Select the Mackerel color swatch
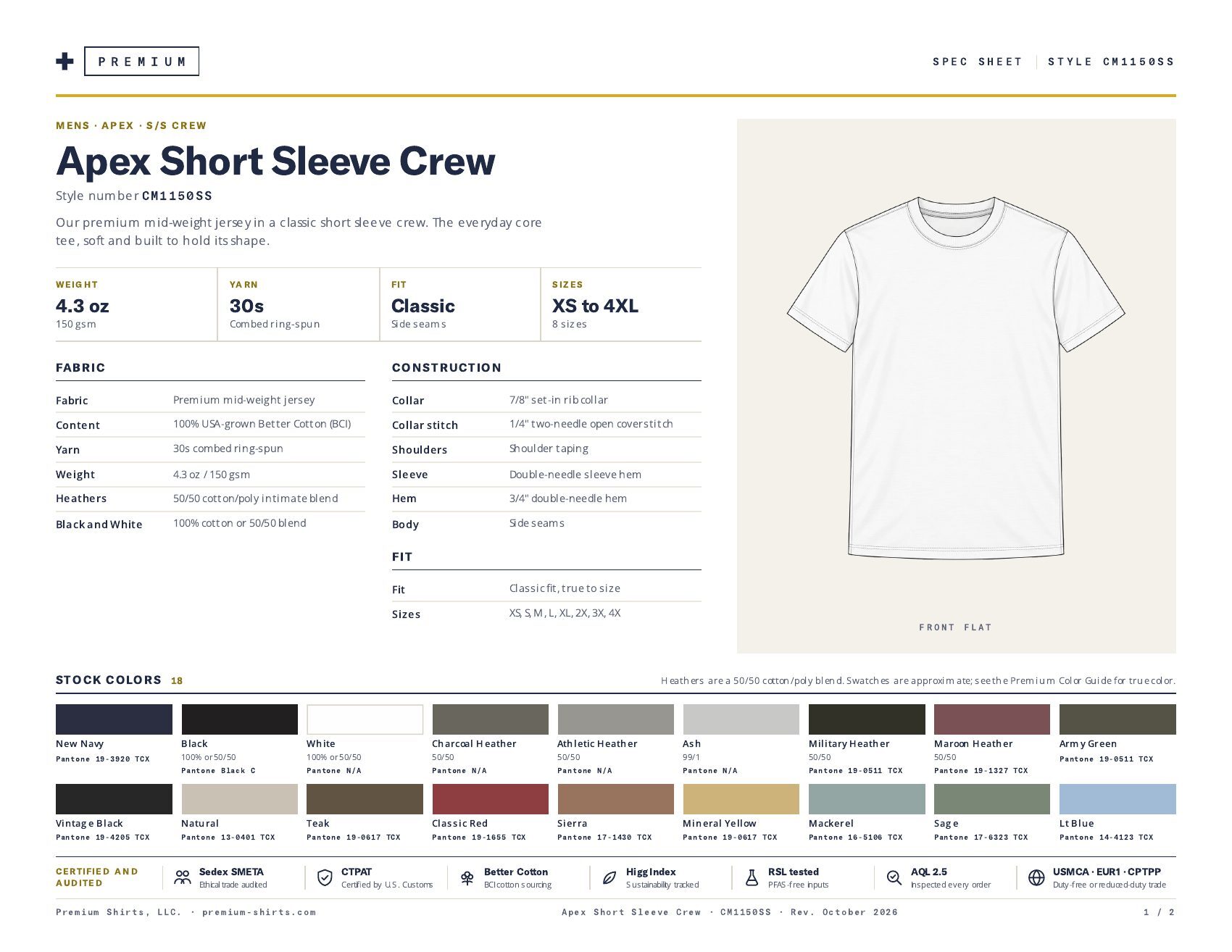 (867, 799)
